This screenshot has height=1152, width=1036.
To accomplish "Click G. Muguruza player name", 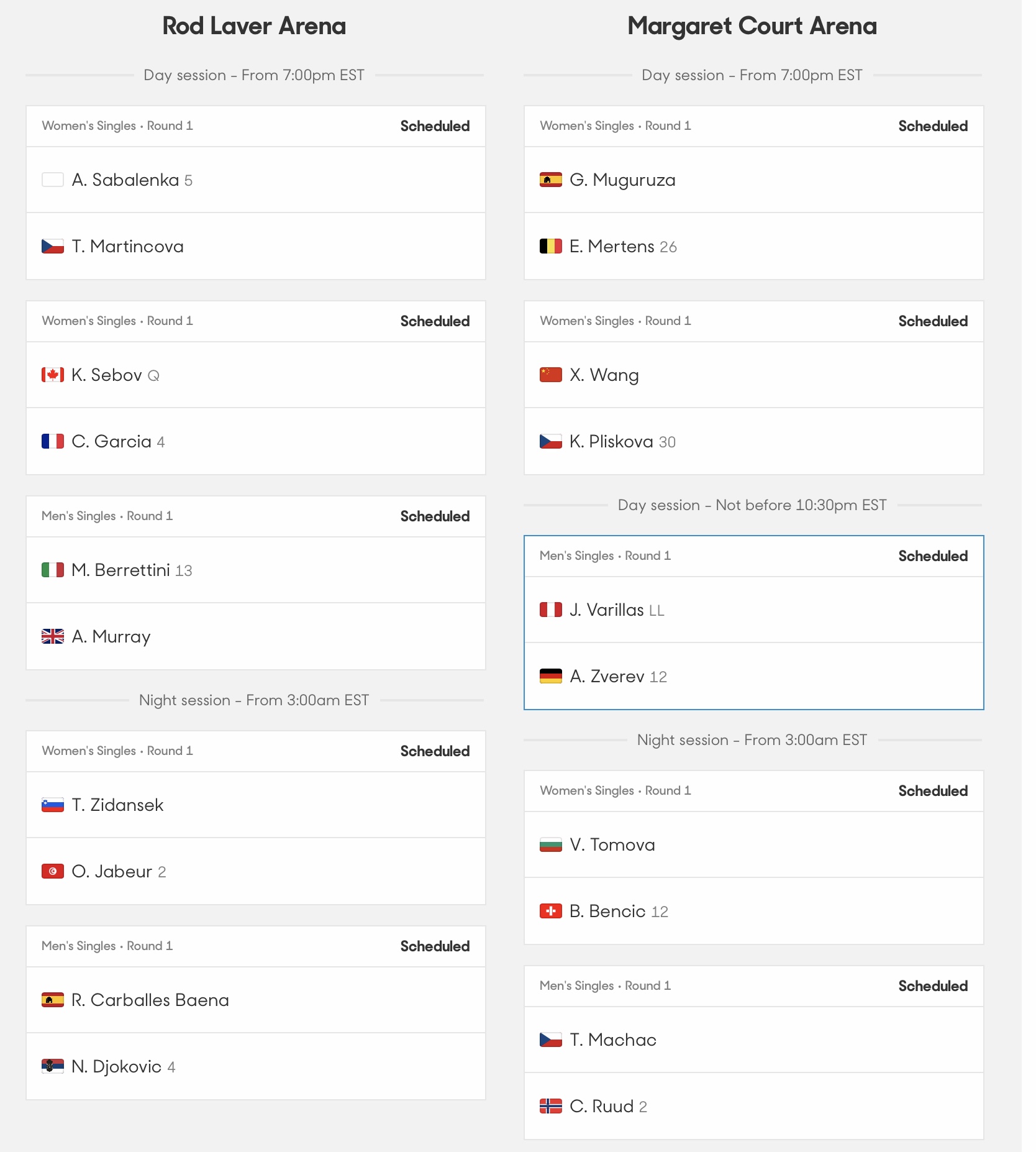I will (622, 180).
